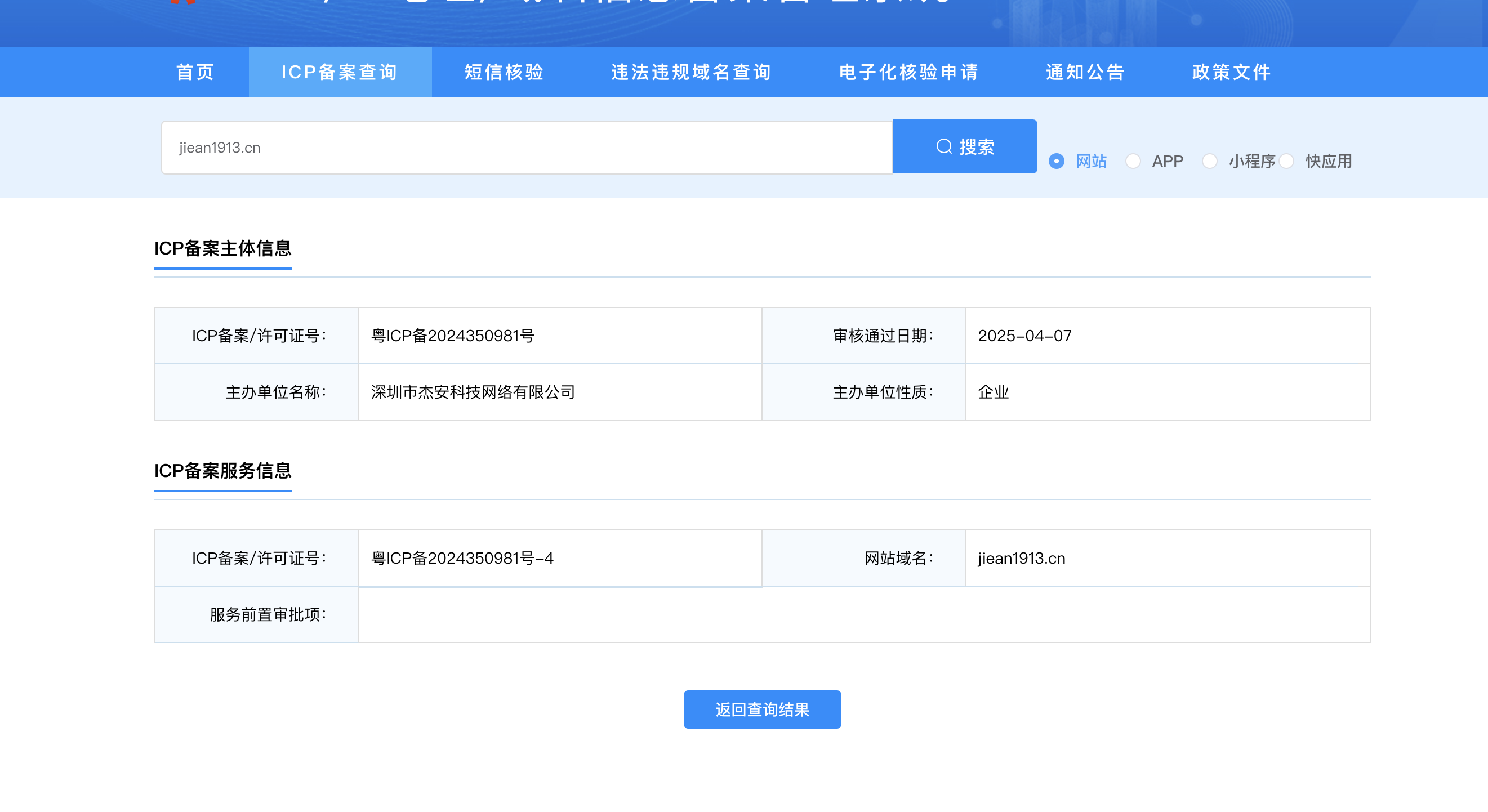Click the jiean1913.cn domain value cell
Screen dimensions: 1488x812
1021,558
